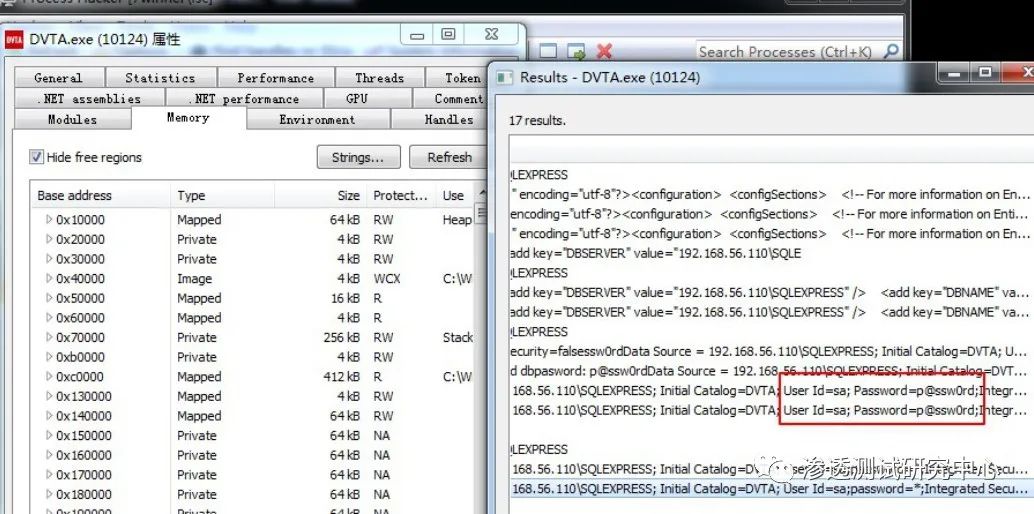The height and width of the screenshot is (514, 1034).
Task: Expand the 0x140000 memory region
Action: tap(49, 416)
